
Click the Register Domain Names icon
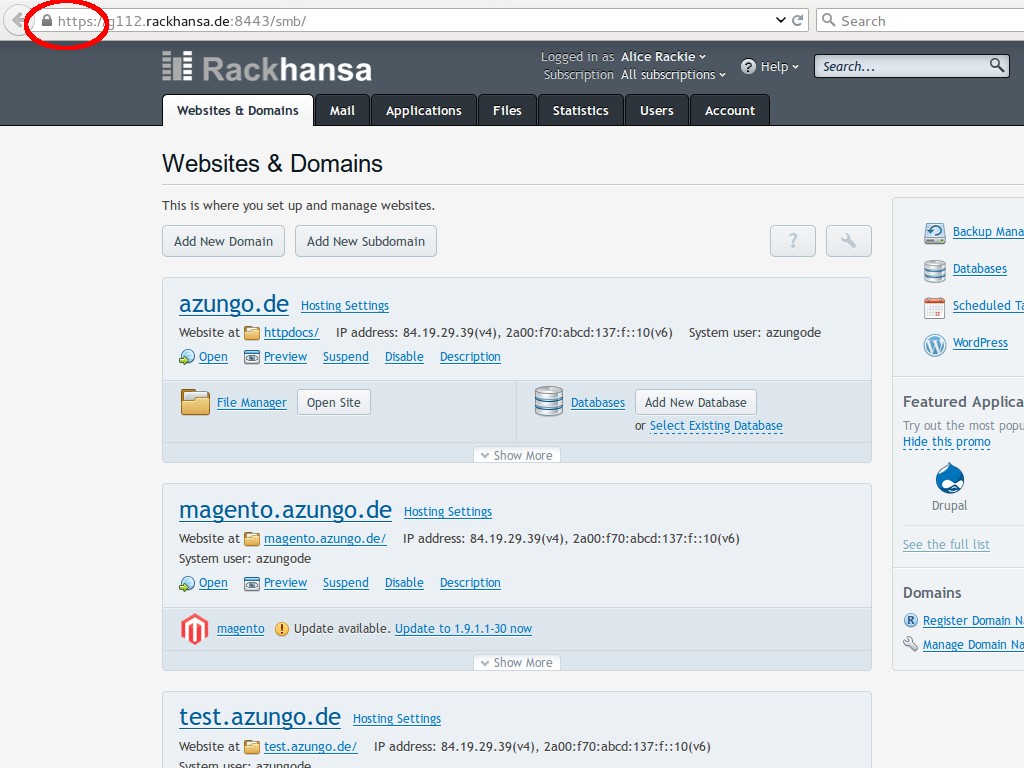[x=910, y=620]
